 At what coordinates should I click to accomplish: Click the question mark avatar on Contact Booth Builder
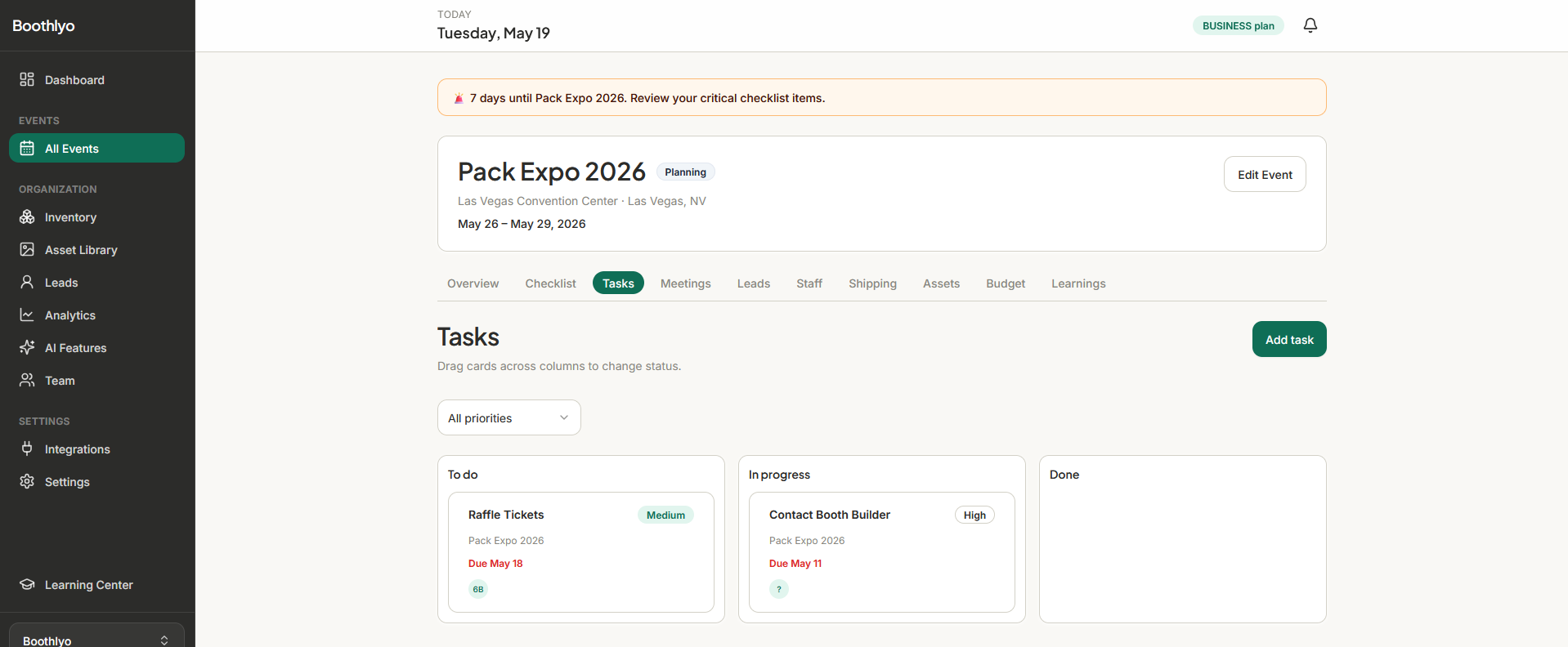point(779,589)
